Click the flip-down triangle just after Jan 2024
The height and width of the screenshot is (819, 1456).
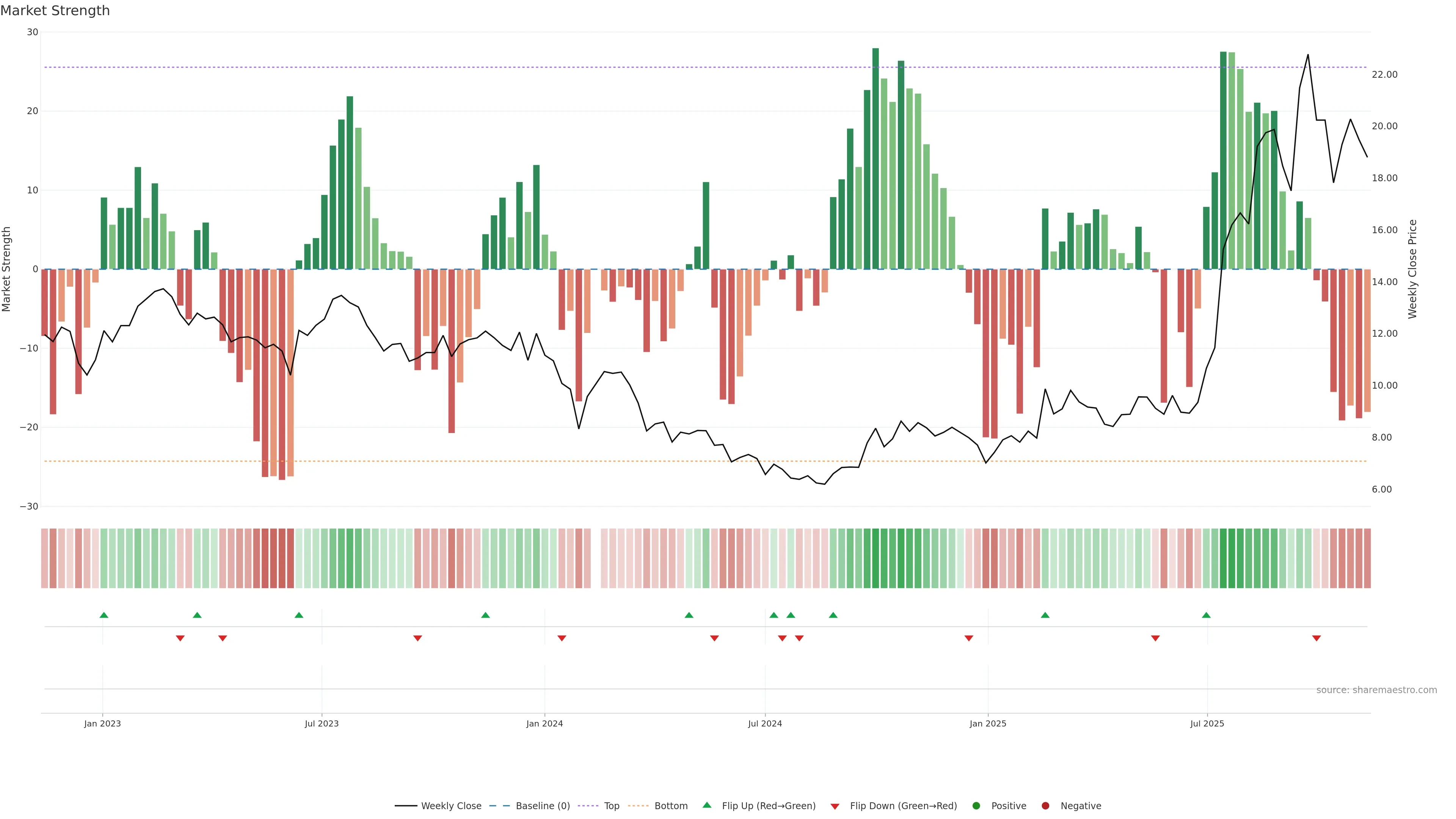(562, 638)
